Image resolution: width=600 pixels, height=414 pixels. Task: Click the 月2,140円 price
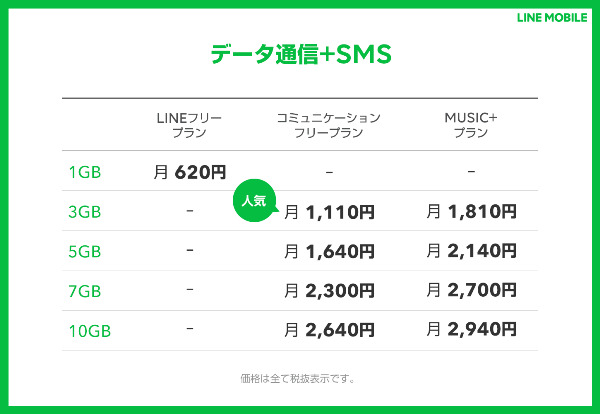[471, 251]
